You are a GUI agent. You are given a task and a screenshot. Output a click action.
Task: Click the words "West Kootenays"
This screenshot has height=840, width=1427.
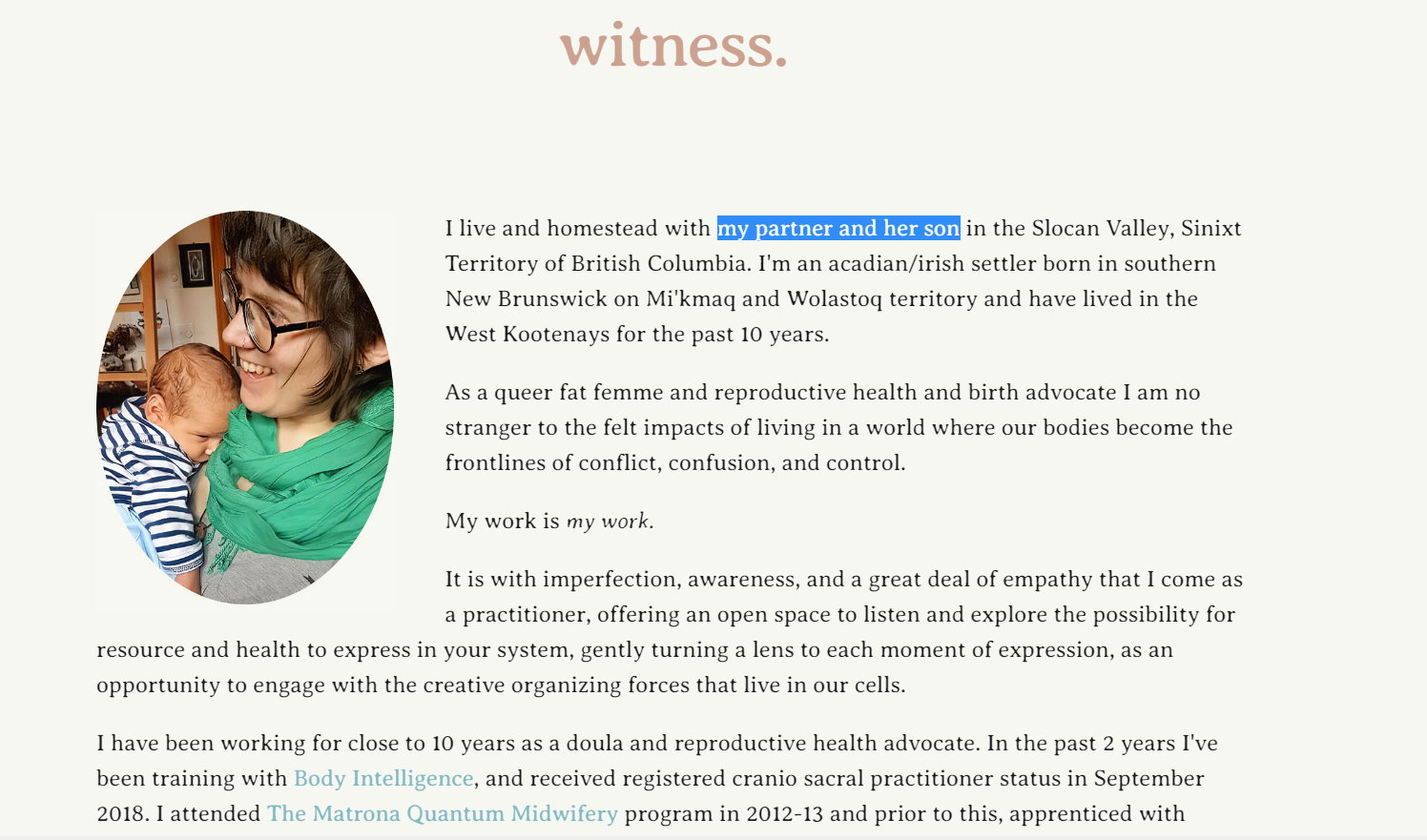pyautogui.click(x=529, y=335)
